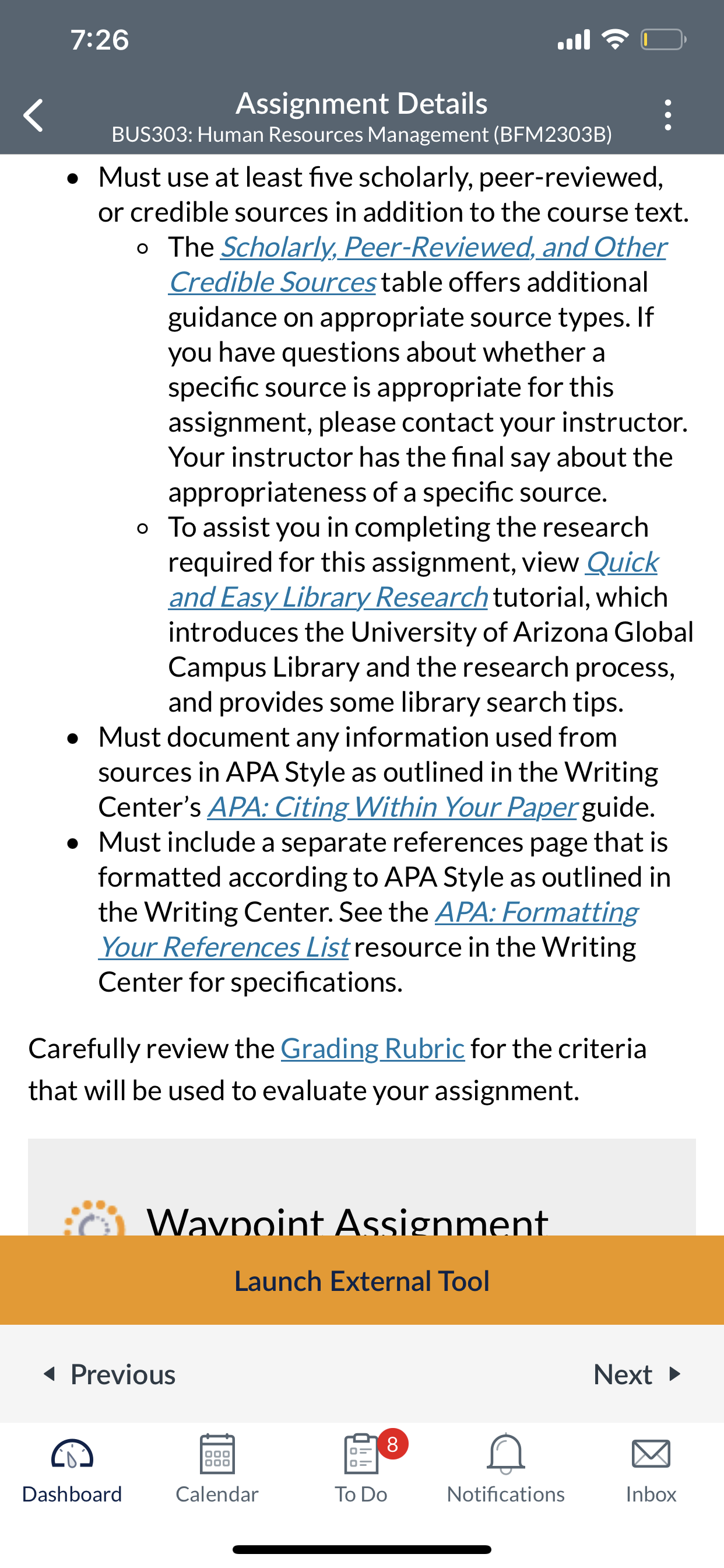724x1568 pixels.
Task: Tap the Waypoint Assignment embedded panel
Action: [362, 1187]
